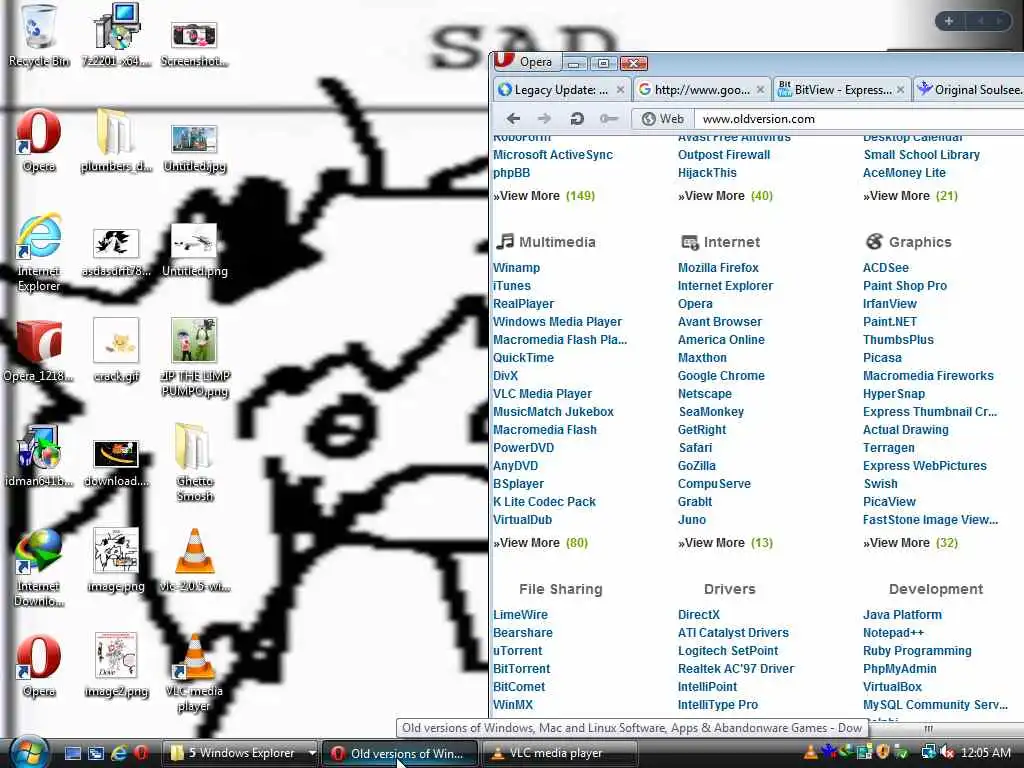Open the download image file icon

116,464
